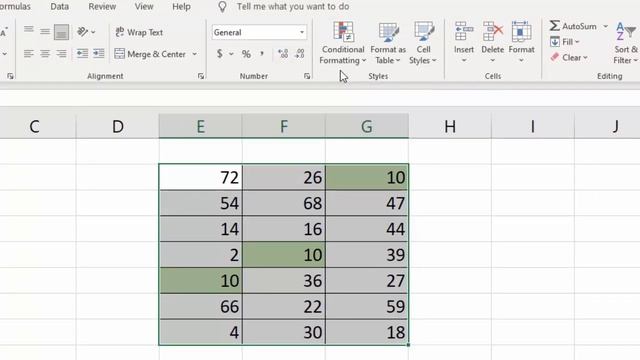The image size is (640, 360).
Task: Open the Formulas tab
Action: pos(15,7)
